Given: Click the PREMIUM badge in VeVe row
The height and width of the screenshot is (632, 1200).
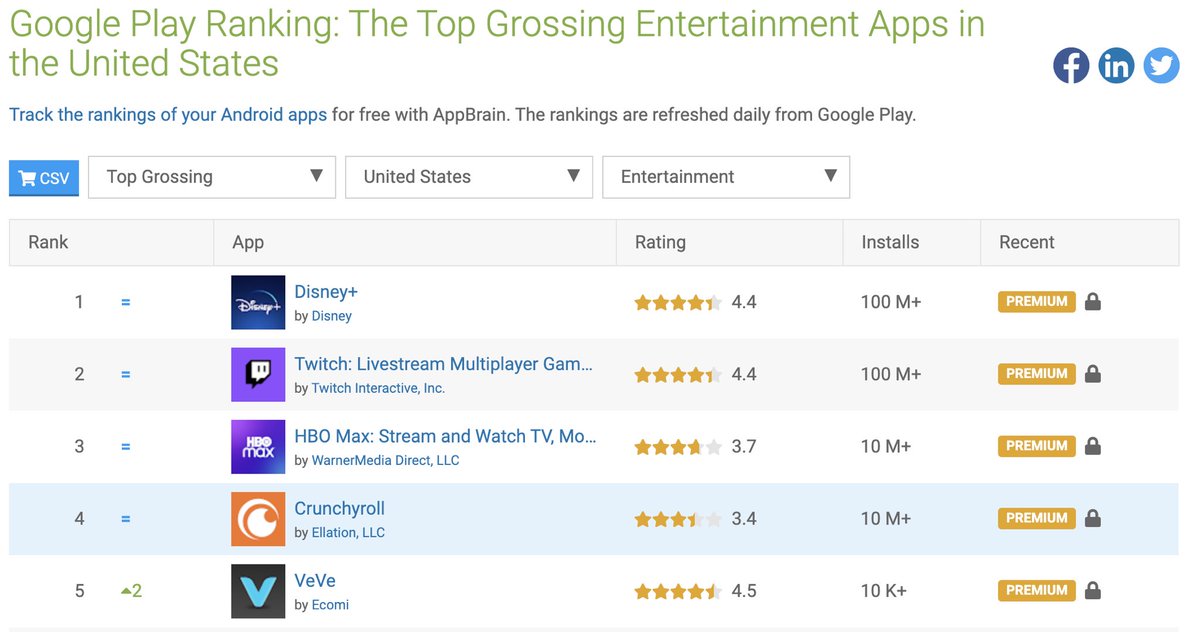Looking at the screenshot, I should [1037, 590].
